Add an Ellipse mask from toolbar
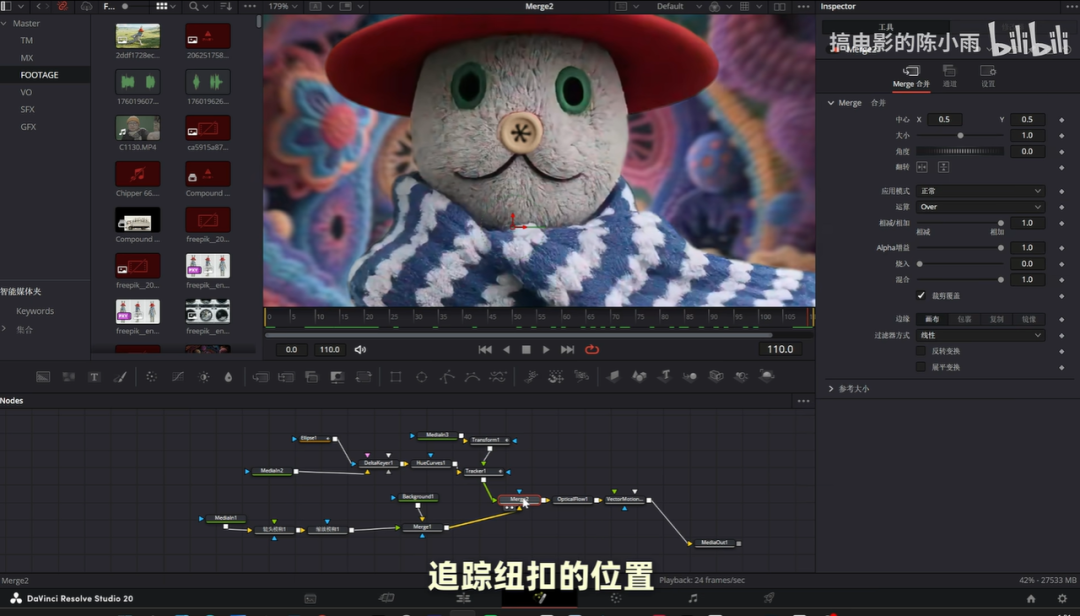This screenshot has width=1080, height=616. 421,377
